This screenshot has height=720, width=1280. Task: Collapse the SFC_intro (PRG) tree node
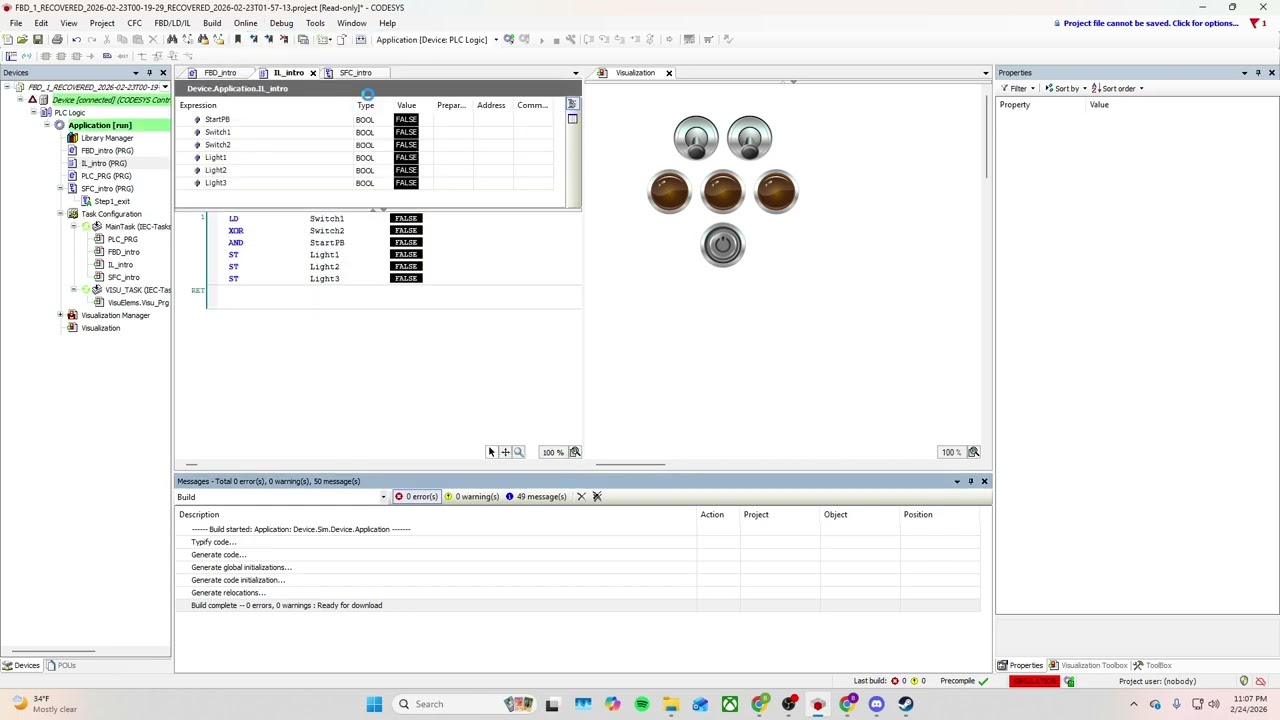click(60, 188)
